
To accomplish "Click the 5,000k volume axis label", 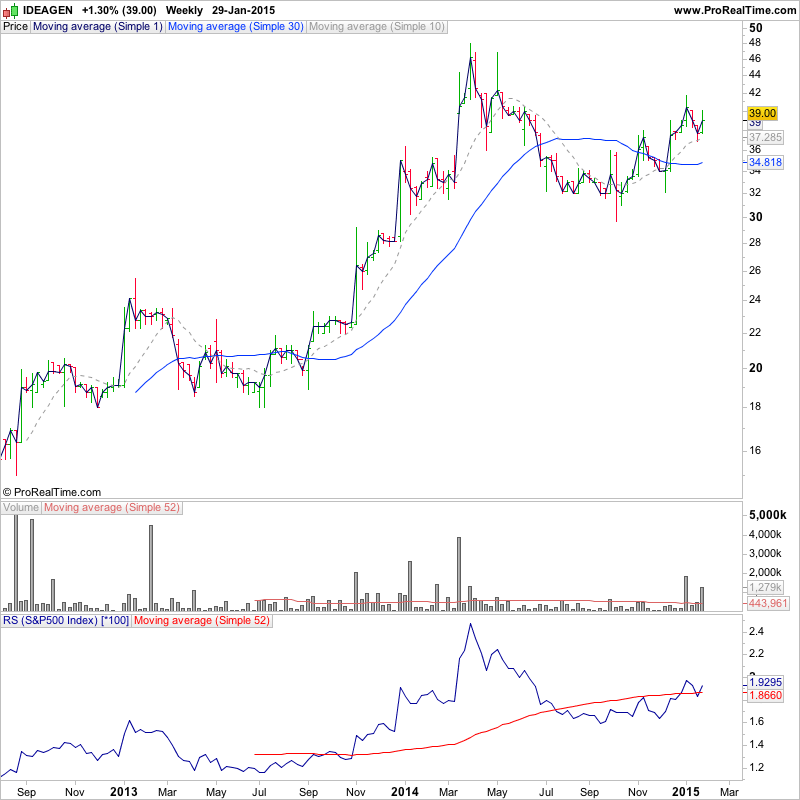I will click(x=767, y=515).
